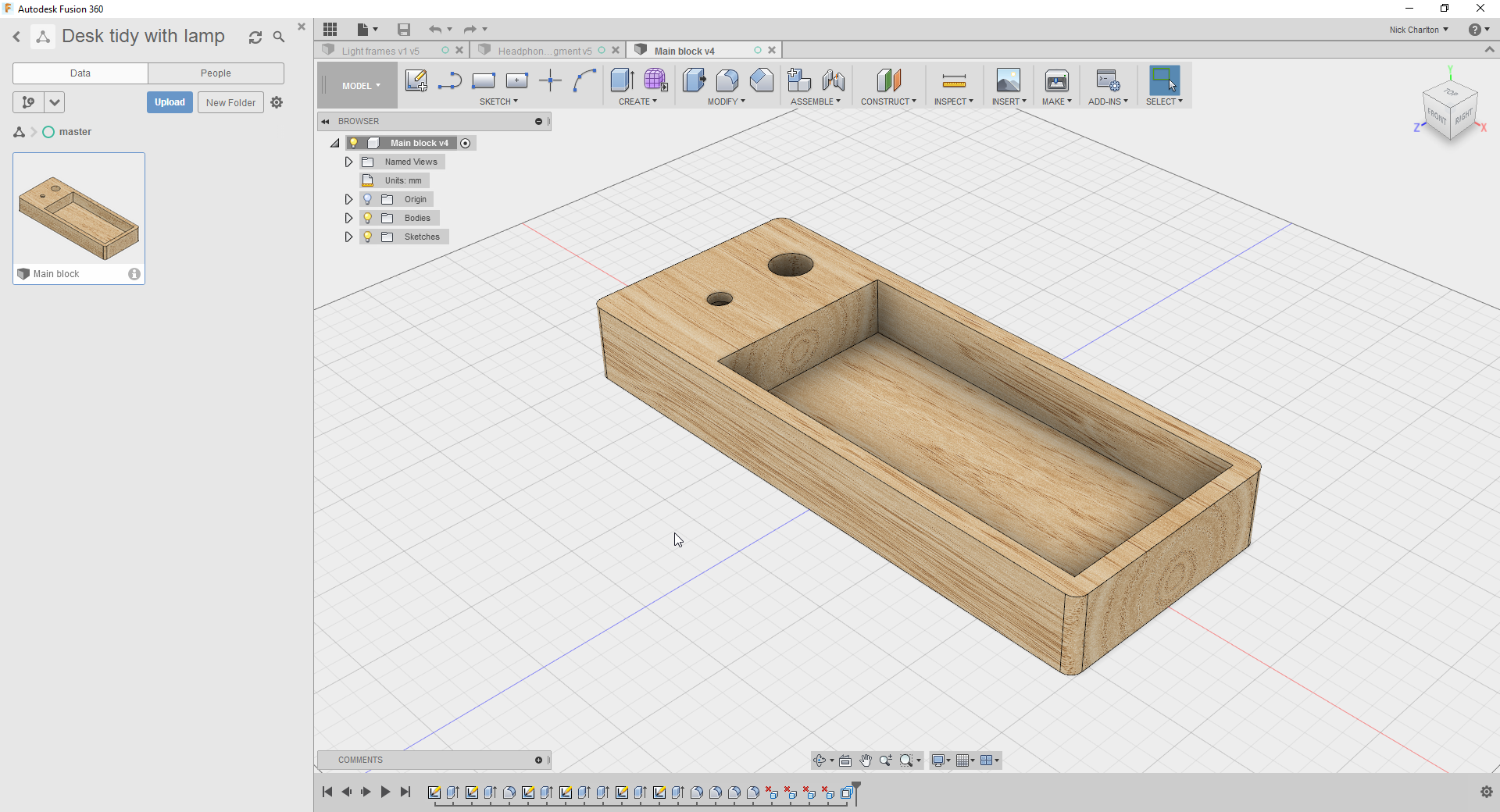Open the Data tab
Screen dimensions: 1500x812
[80, 73]
